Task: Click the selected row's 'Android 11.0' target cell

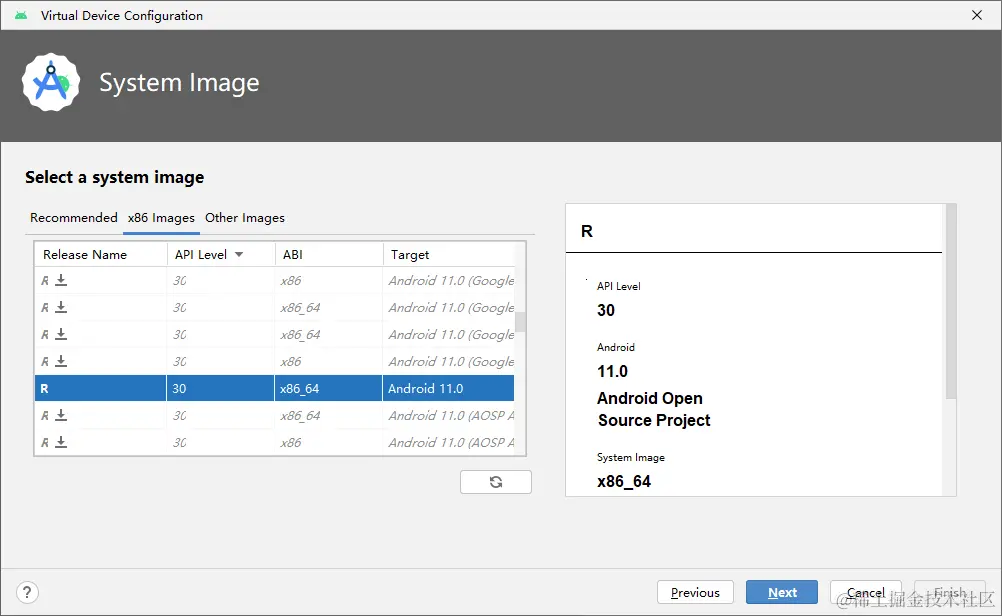Action: point(449,389)
